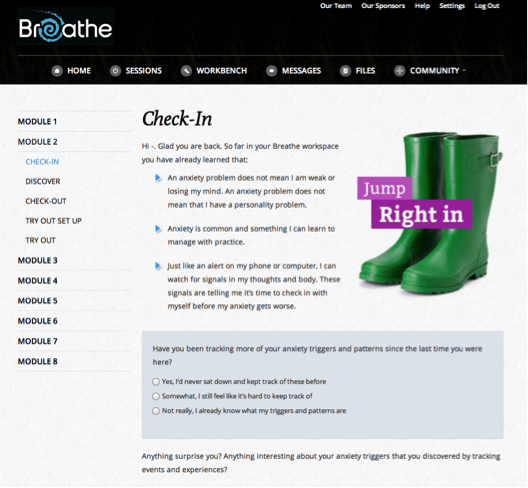The image size is (528, 488).
Task: Click the Files document icon
Action: (345, 71)
